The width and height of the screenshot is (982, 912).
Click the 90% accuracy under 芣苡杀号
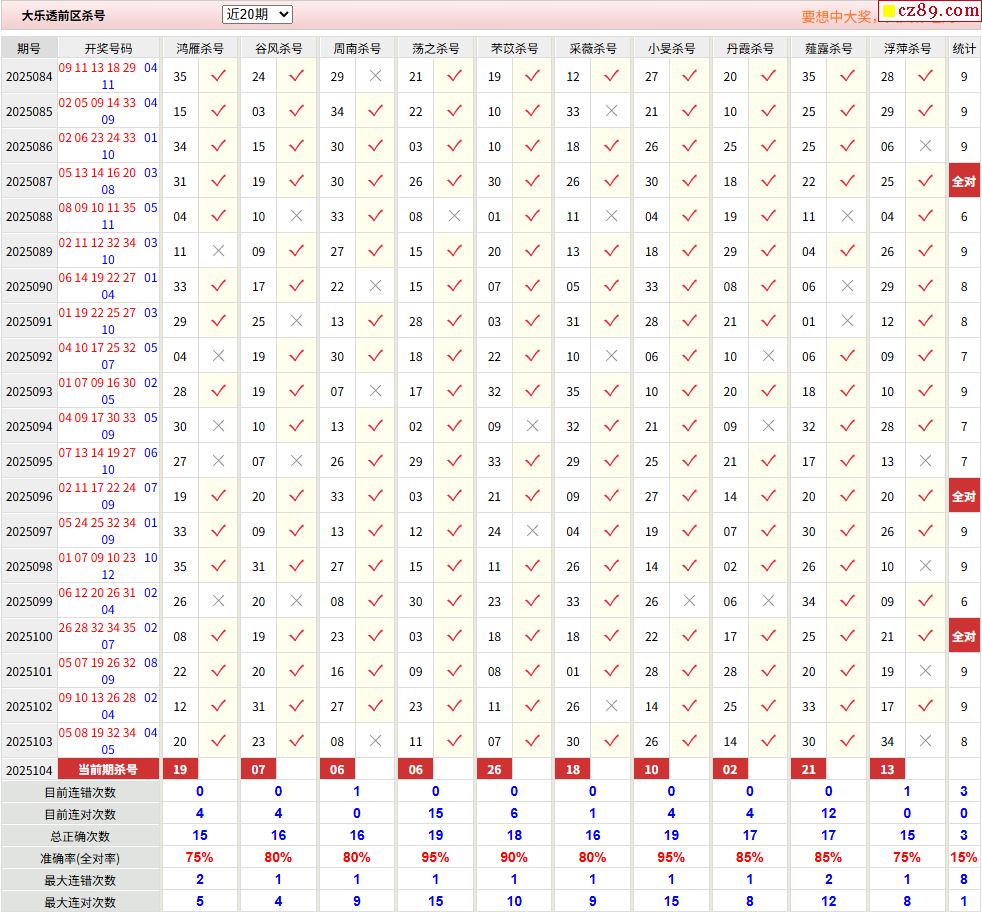[514, 858]
